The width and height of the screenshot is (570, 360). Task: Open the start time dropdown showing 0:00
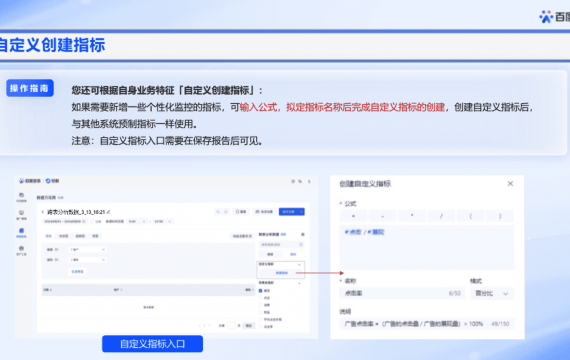[137, 221]
